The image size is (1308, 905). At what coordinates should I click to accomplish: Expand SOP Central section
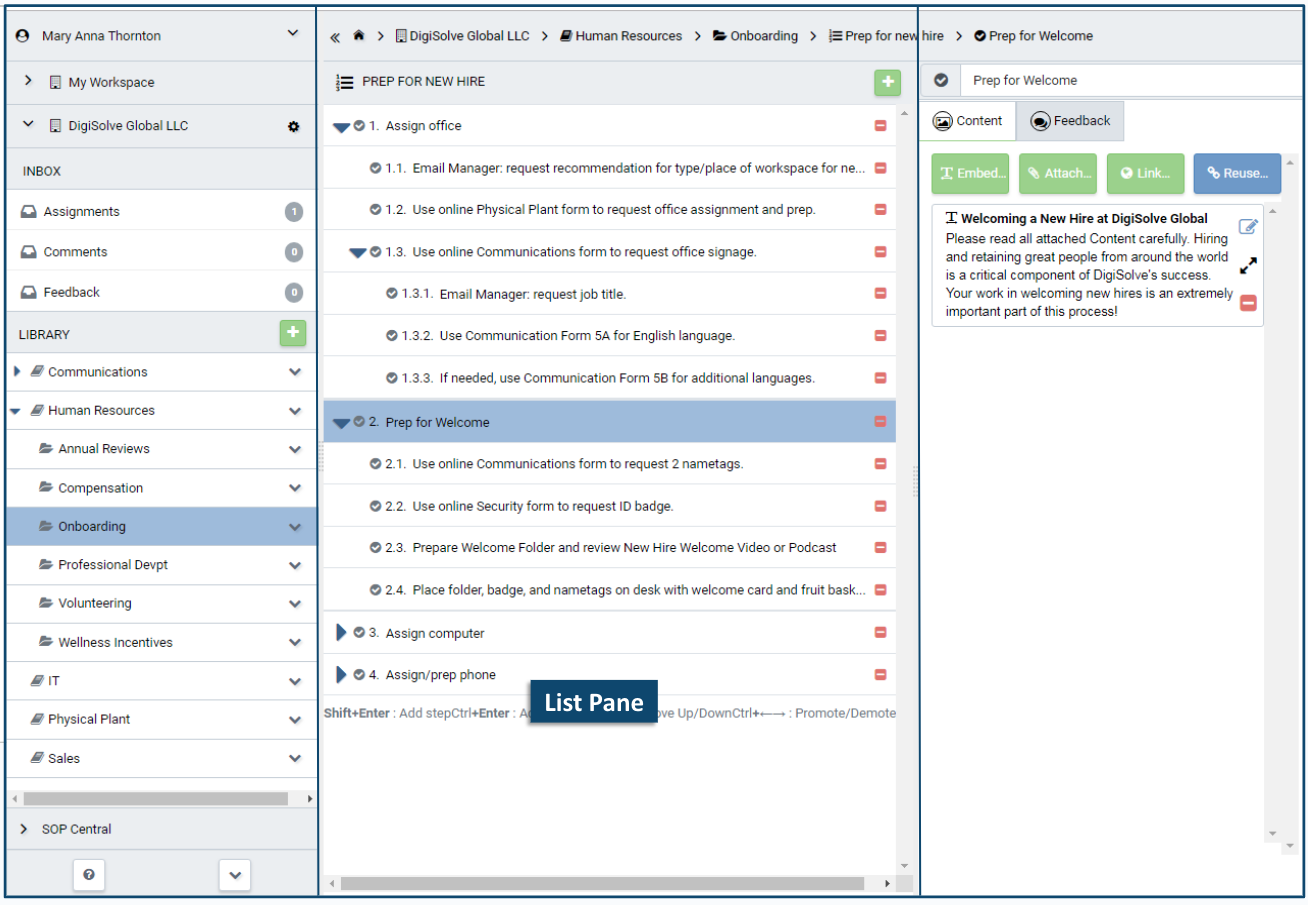tap(24, 829)
